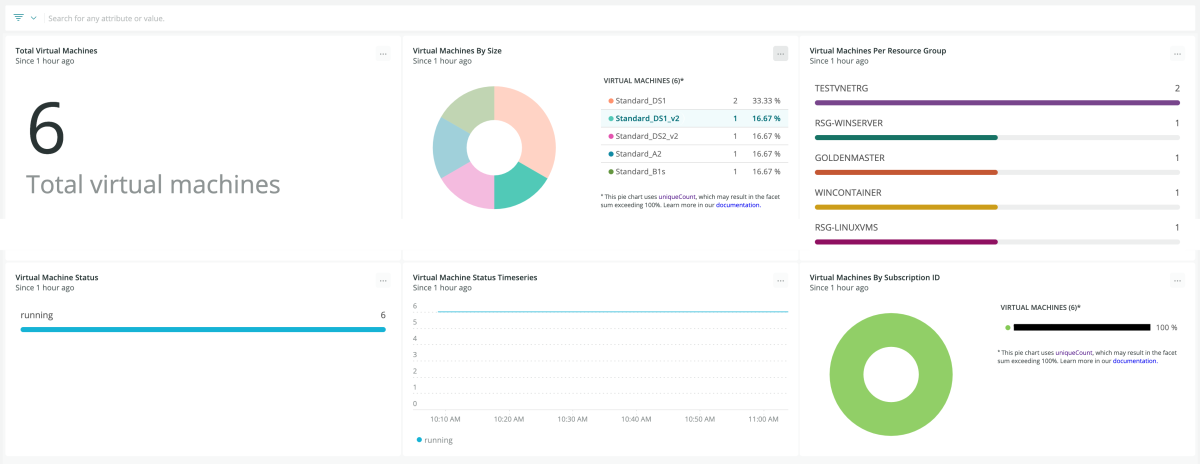This screenshot has height=464, width=1200.
Task: Click the TESTVNETRG purple bar
Action: 997,102
